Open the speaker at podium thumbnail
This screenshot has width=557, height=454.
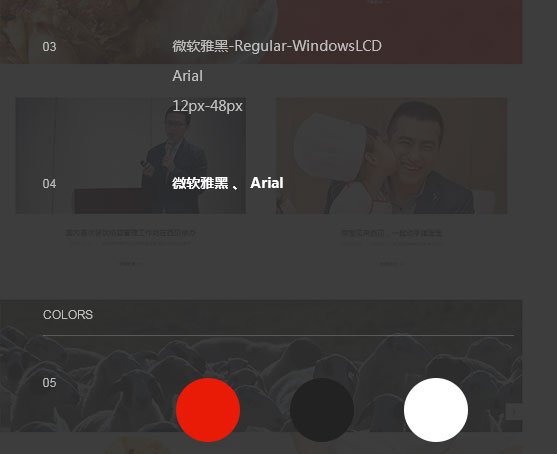click(131, 156)
